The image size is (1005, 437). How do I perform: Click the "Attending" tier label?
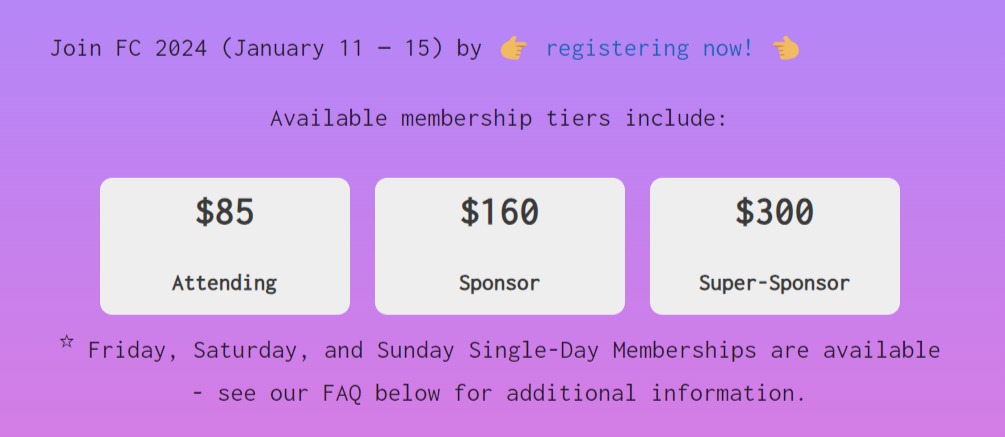pos(225,283)
